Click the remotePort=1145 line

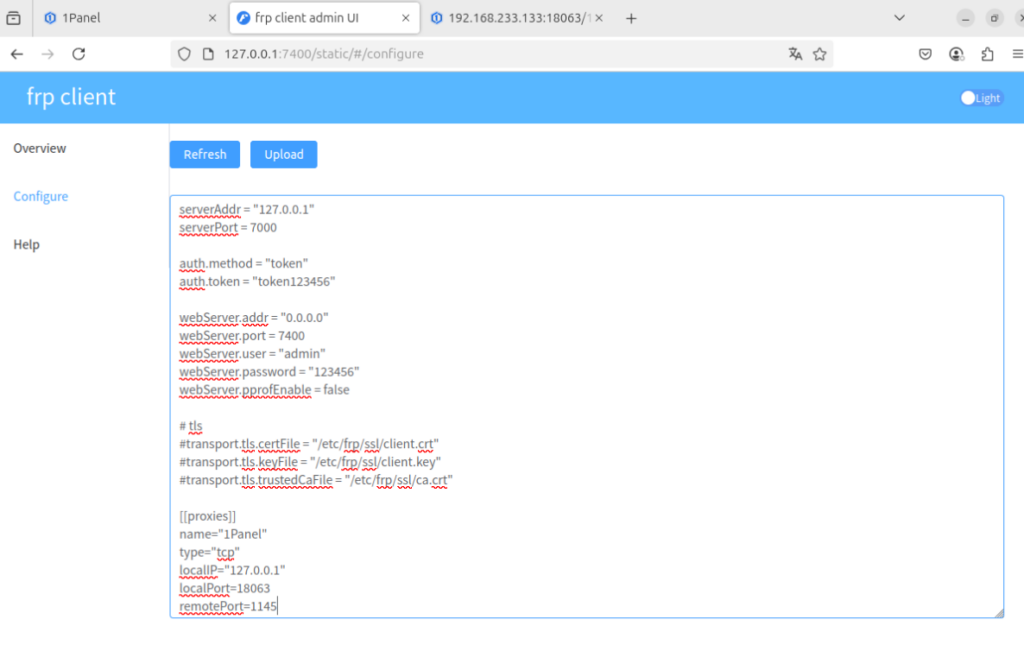point(228,607)
